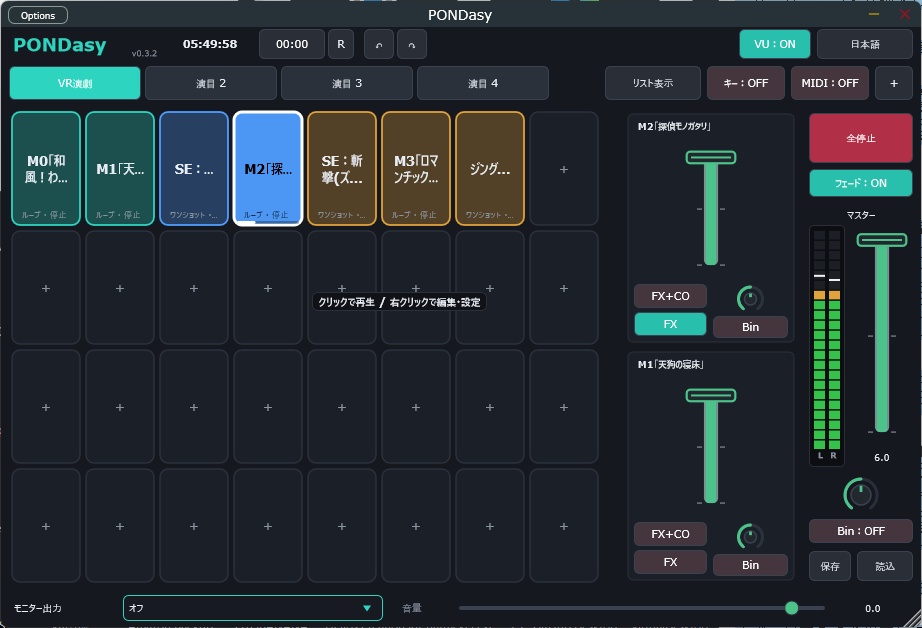Toggle フェード : ON button
Image resolution: width=922 pixels, height=628 pixels.
[861, 183]
